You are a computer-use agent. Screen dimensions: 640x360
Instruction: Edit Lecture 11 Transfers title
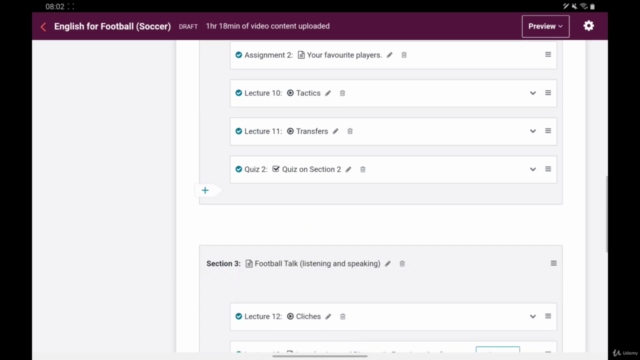[336, 131]
